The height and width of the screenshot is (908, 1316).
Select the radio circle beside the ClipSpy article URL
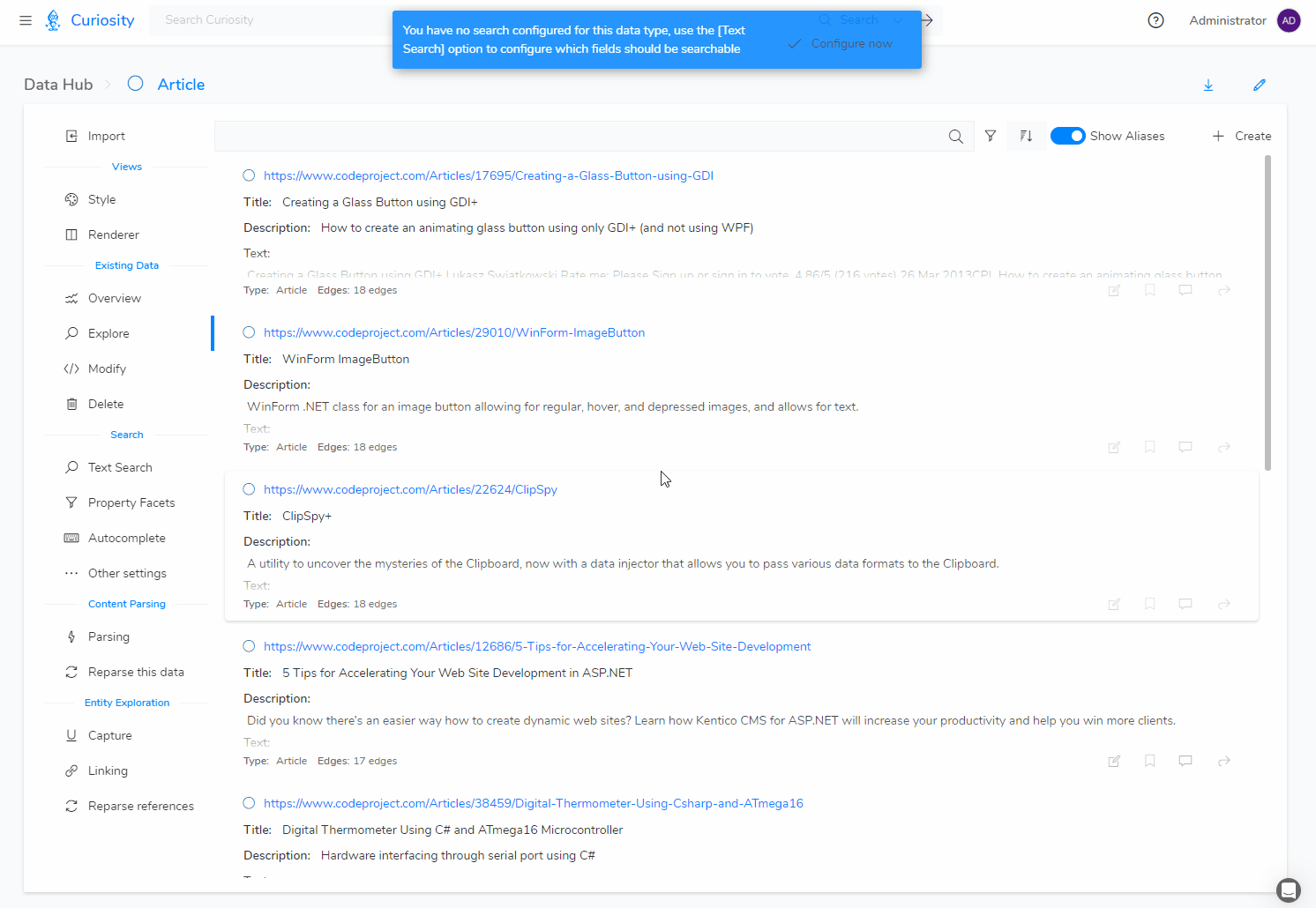click(248, 488)
